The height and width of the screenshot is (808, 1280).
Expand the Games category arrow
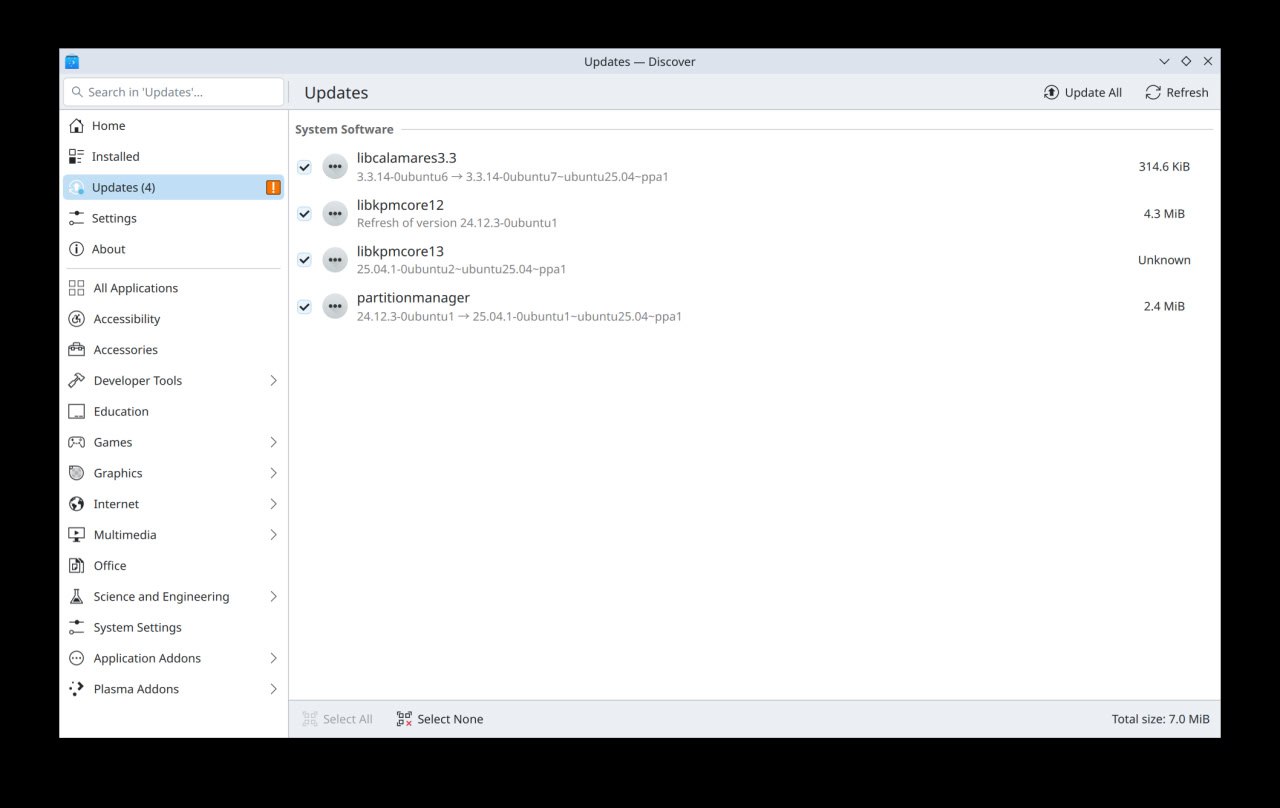click(274, 442)
